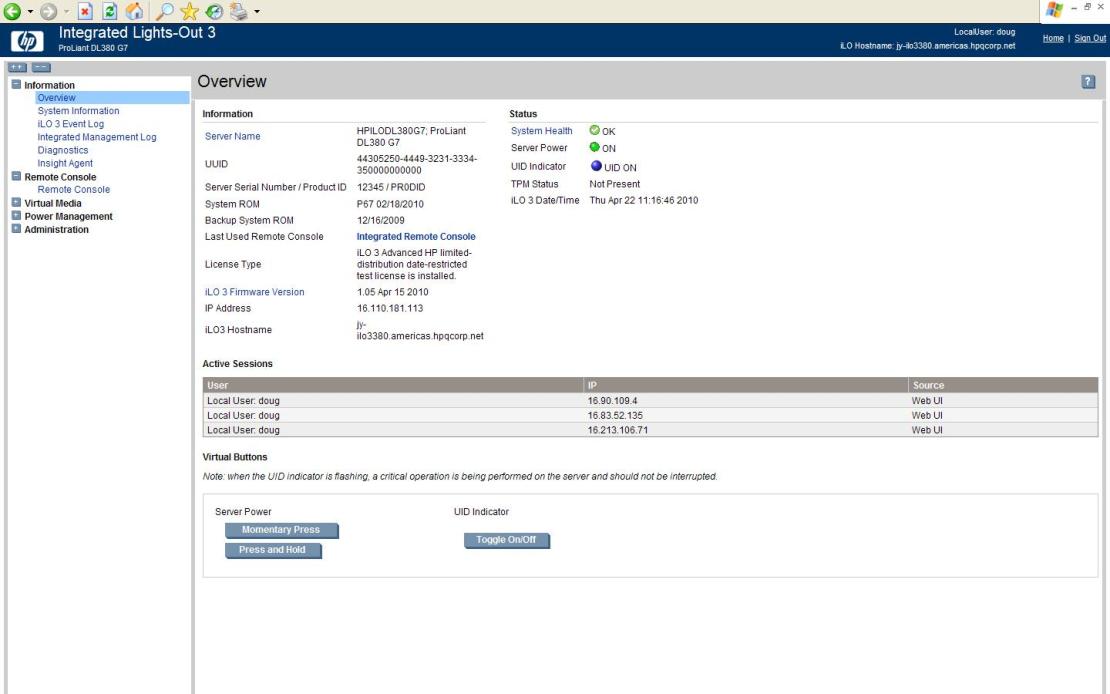Click the UUID value text
1110x694 pixels.
[417, 164]
